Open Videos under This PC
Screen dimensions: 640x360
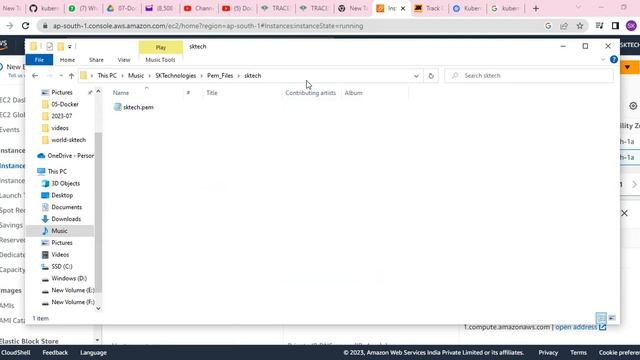[x=60, y=255]
